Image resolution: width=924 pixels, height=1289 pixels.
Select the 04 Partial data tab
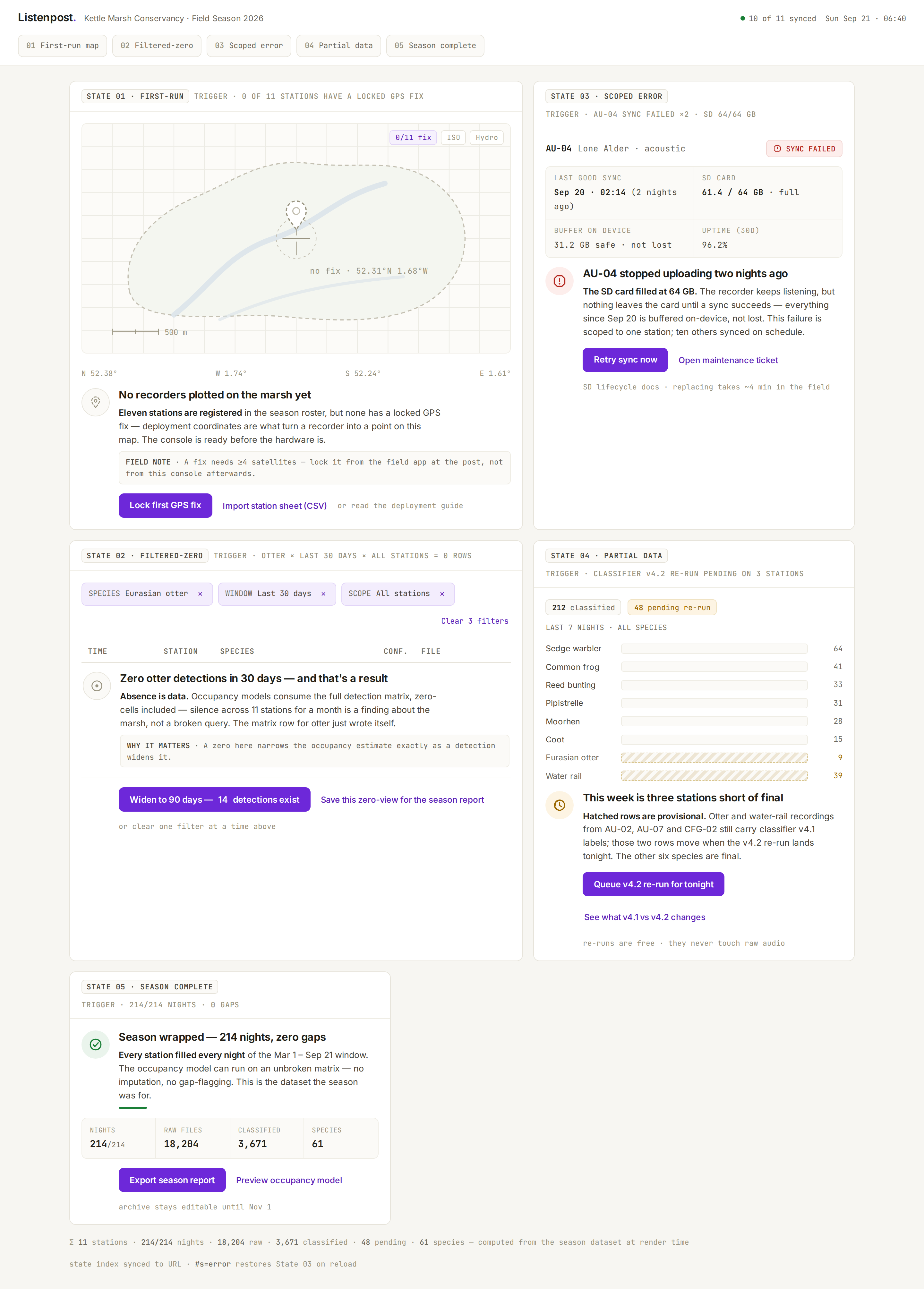tap(339, 46)
